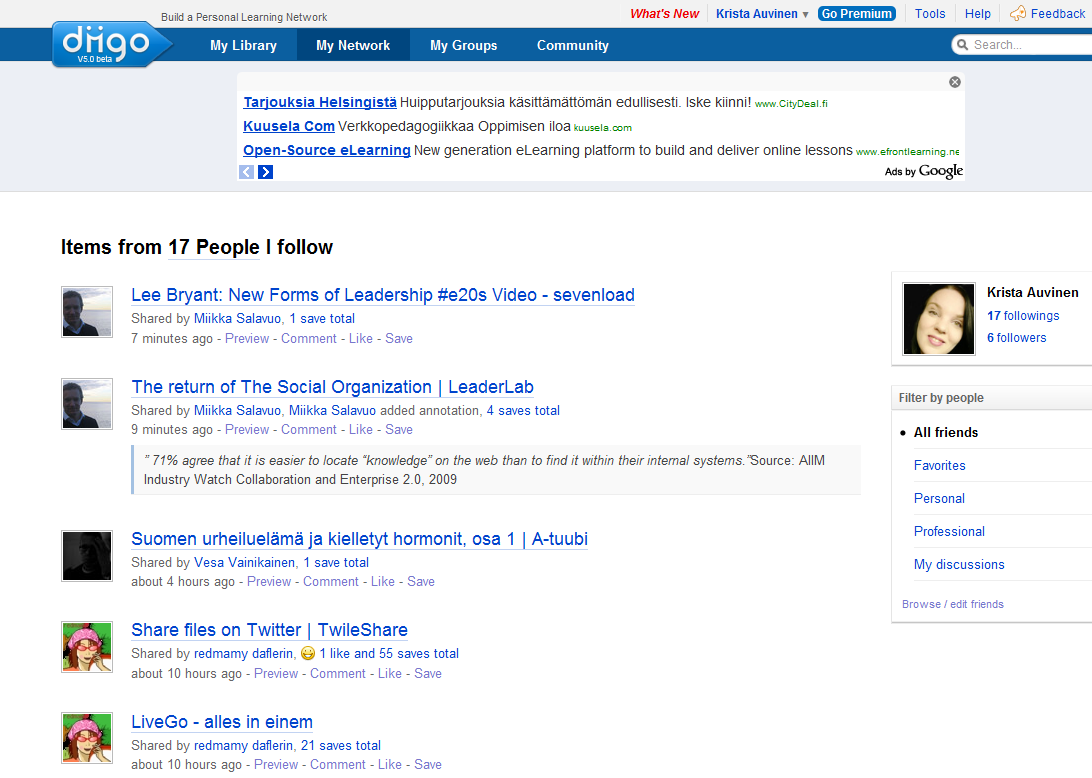This screenshot has width=1092, height=778.
Task: Click the 17 People heading link
Action: click(x=214, y=247)
